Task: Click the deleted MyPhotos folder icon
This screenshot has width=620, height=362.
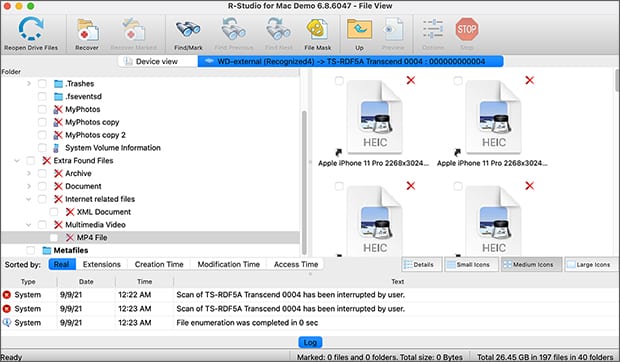Action: click(58, 109)
